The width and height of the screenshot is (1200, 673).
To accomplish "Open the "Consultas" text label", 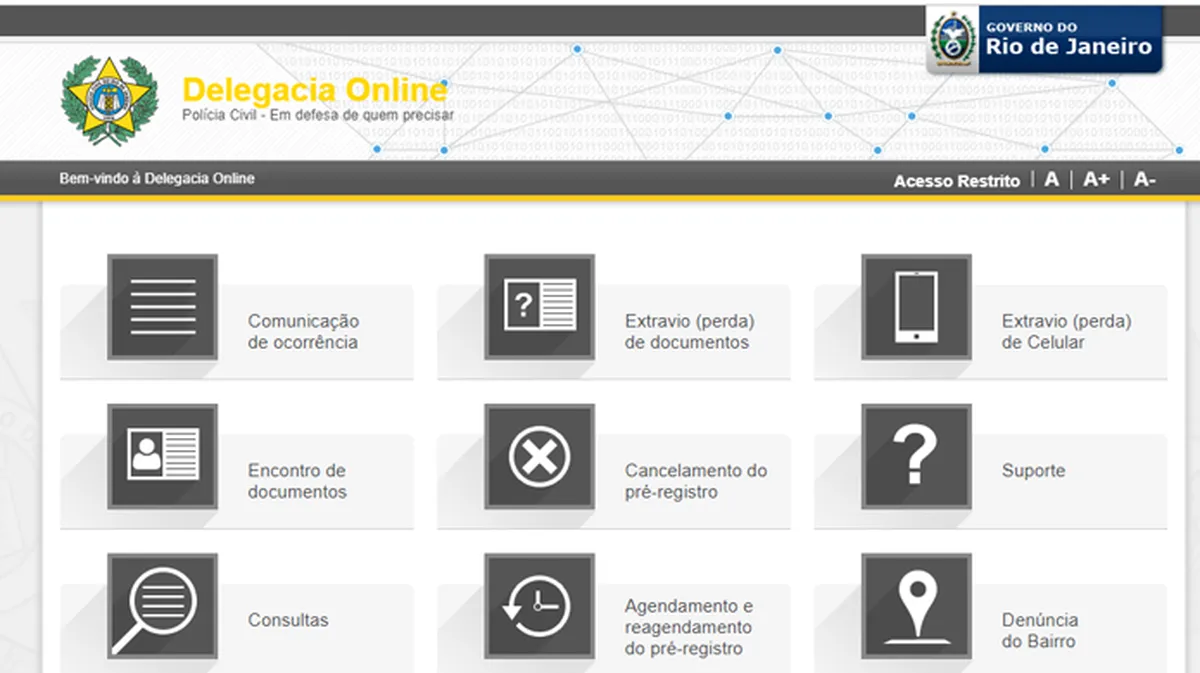I will 288,620.
